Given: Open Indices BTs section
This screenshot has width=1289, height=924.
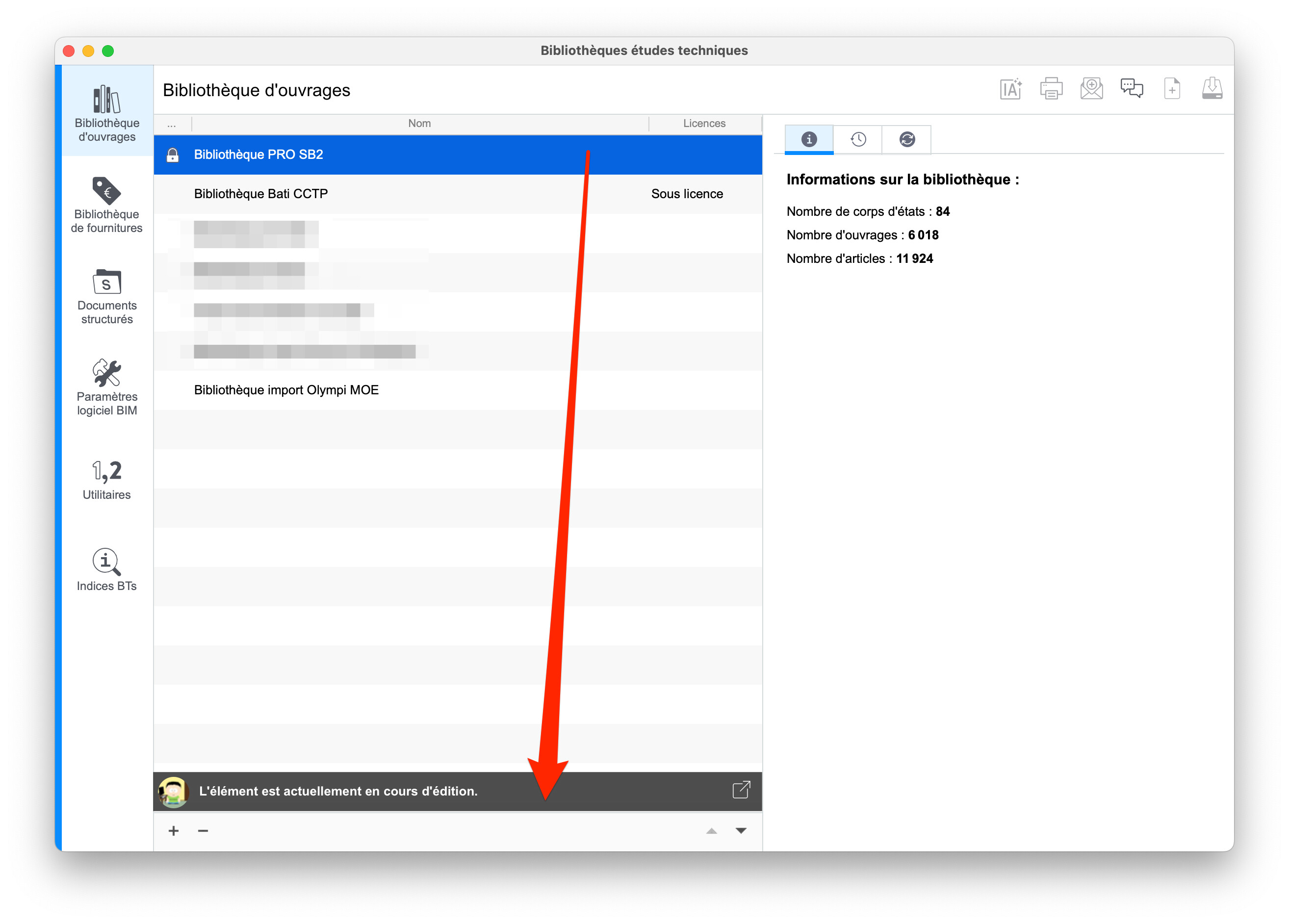Looking at the screenshot, I should (107, 570).
